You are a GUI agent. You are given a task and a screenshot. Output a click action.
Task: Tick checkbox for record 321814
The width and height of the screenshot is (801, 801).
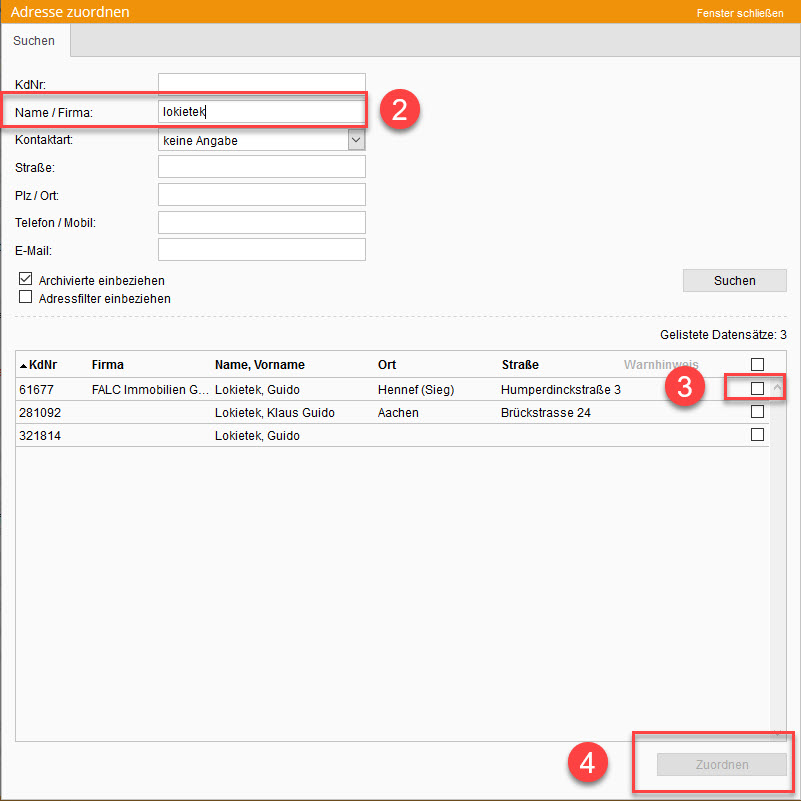757,435
